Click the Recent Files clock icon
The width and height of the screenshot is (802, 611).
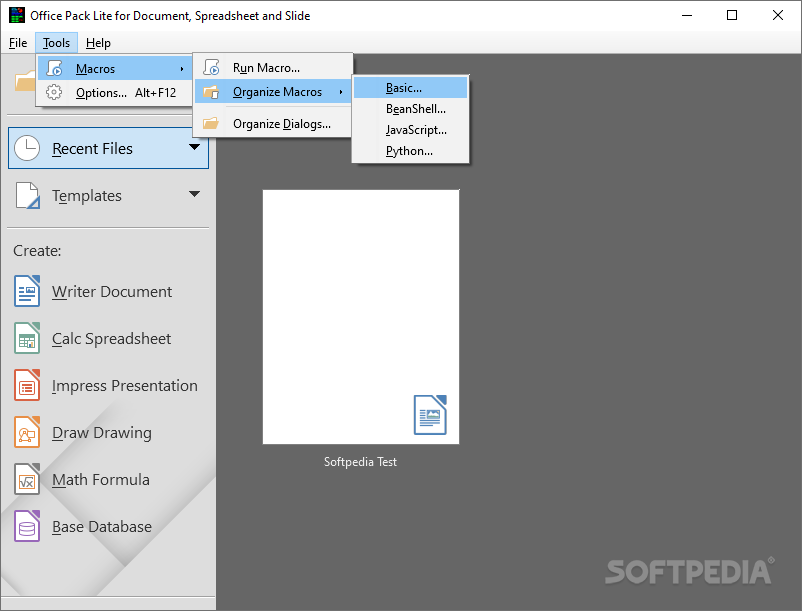27,148
